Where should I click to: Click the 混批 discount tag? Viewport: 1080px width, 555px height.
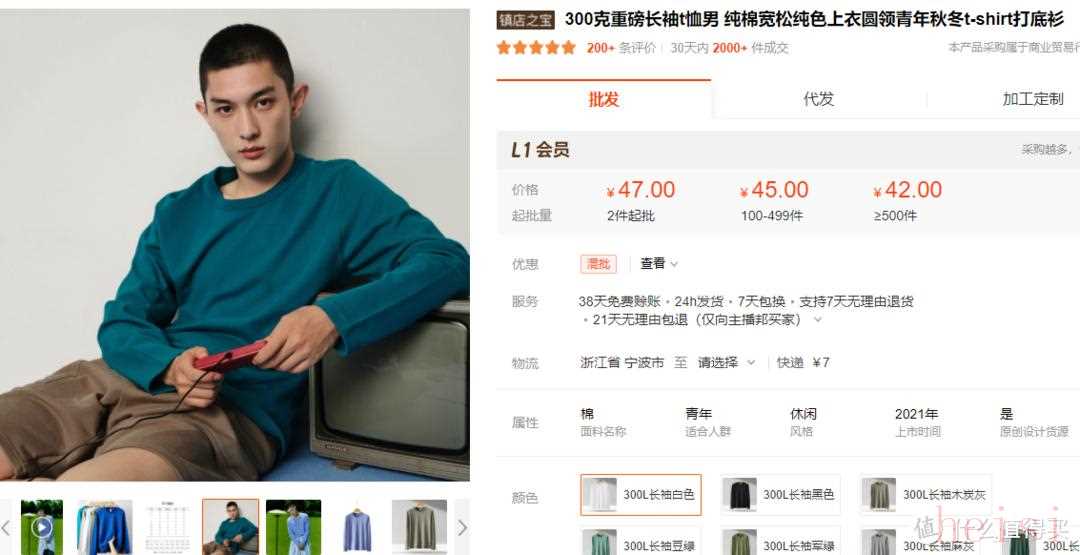599,264
